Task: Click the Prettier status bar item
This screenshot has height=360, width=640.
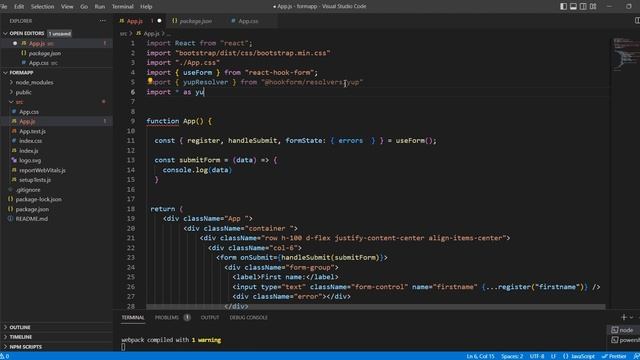Action: pyautogui.click(x=614, y=356)
